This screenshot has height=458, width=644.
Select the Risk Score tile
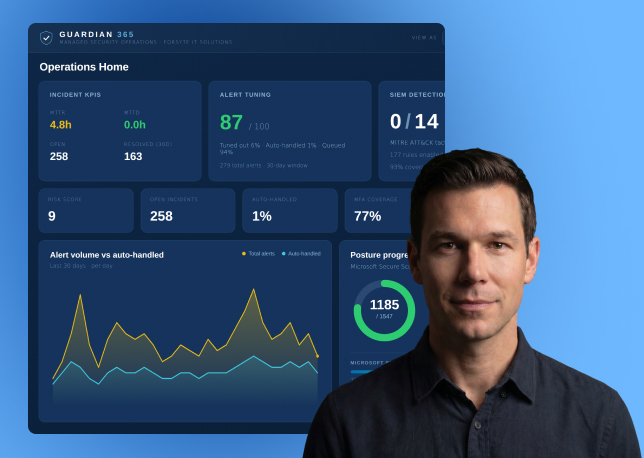[x=86, y=211]
